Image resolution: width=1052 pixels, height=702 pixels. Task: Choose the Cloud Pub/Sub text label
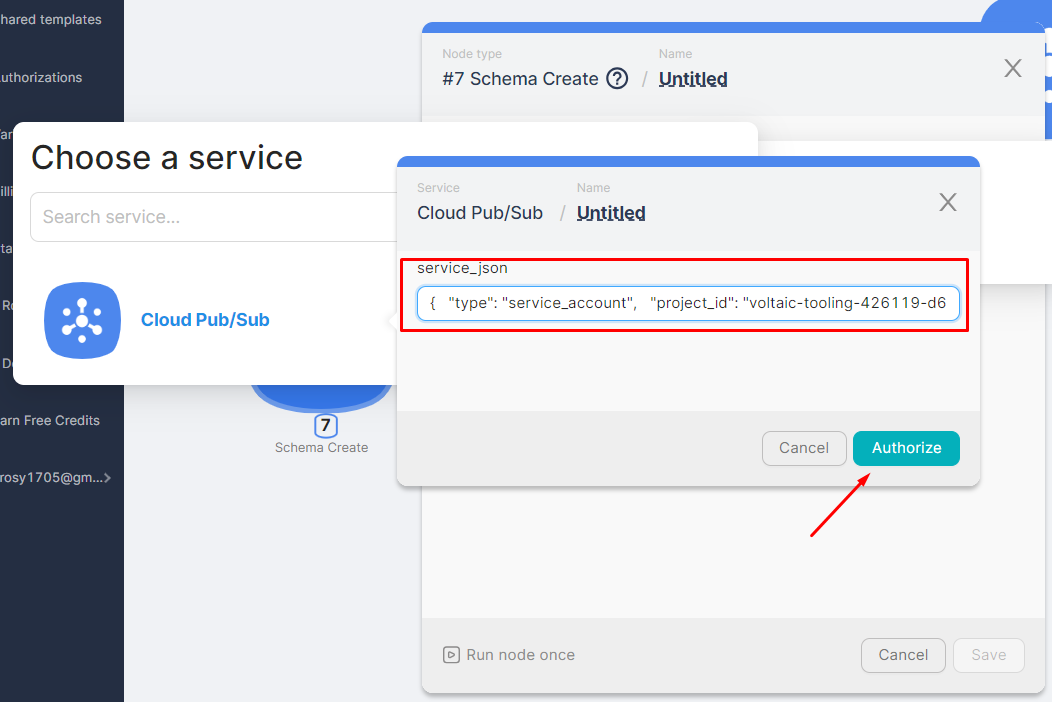click(205, 320)
